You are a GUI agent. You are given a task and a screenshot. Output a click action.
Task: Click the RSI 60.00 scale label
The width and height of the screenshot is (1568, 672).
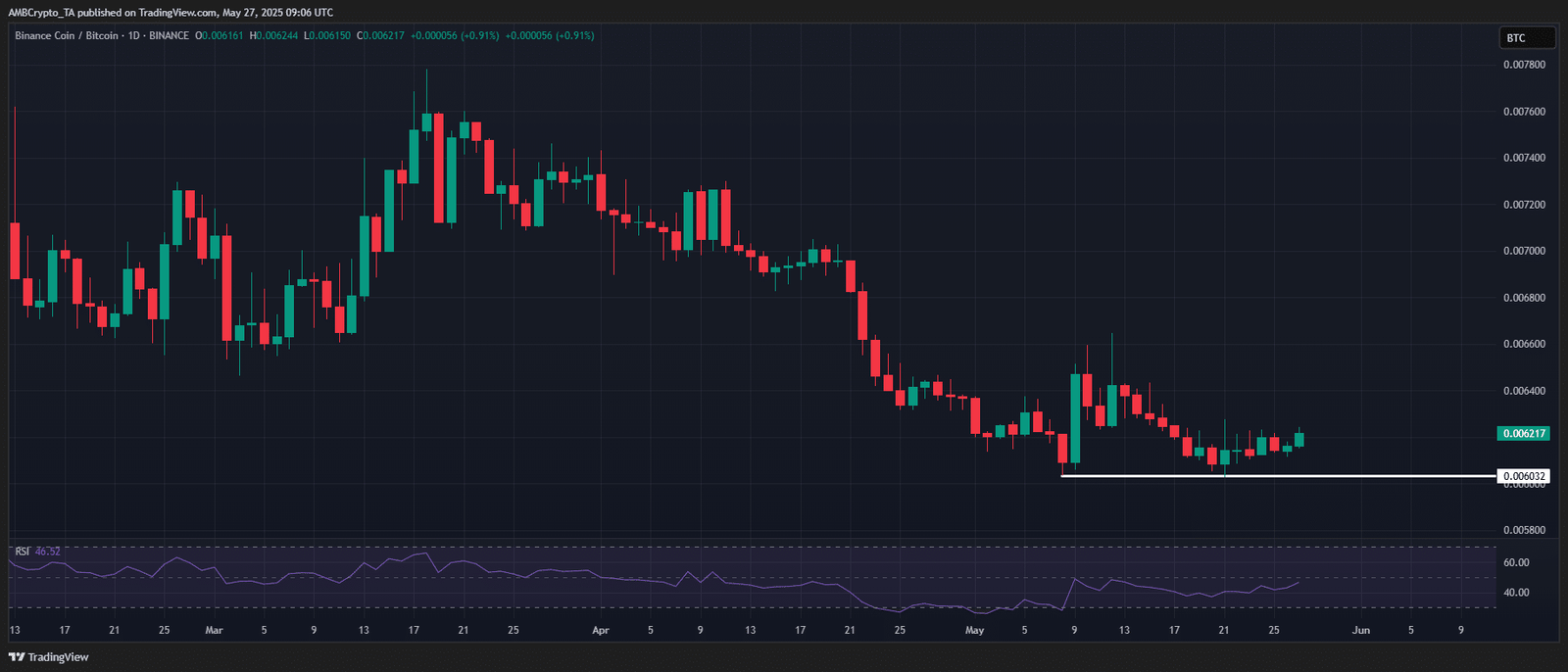click(x=1516, y=562)
